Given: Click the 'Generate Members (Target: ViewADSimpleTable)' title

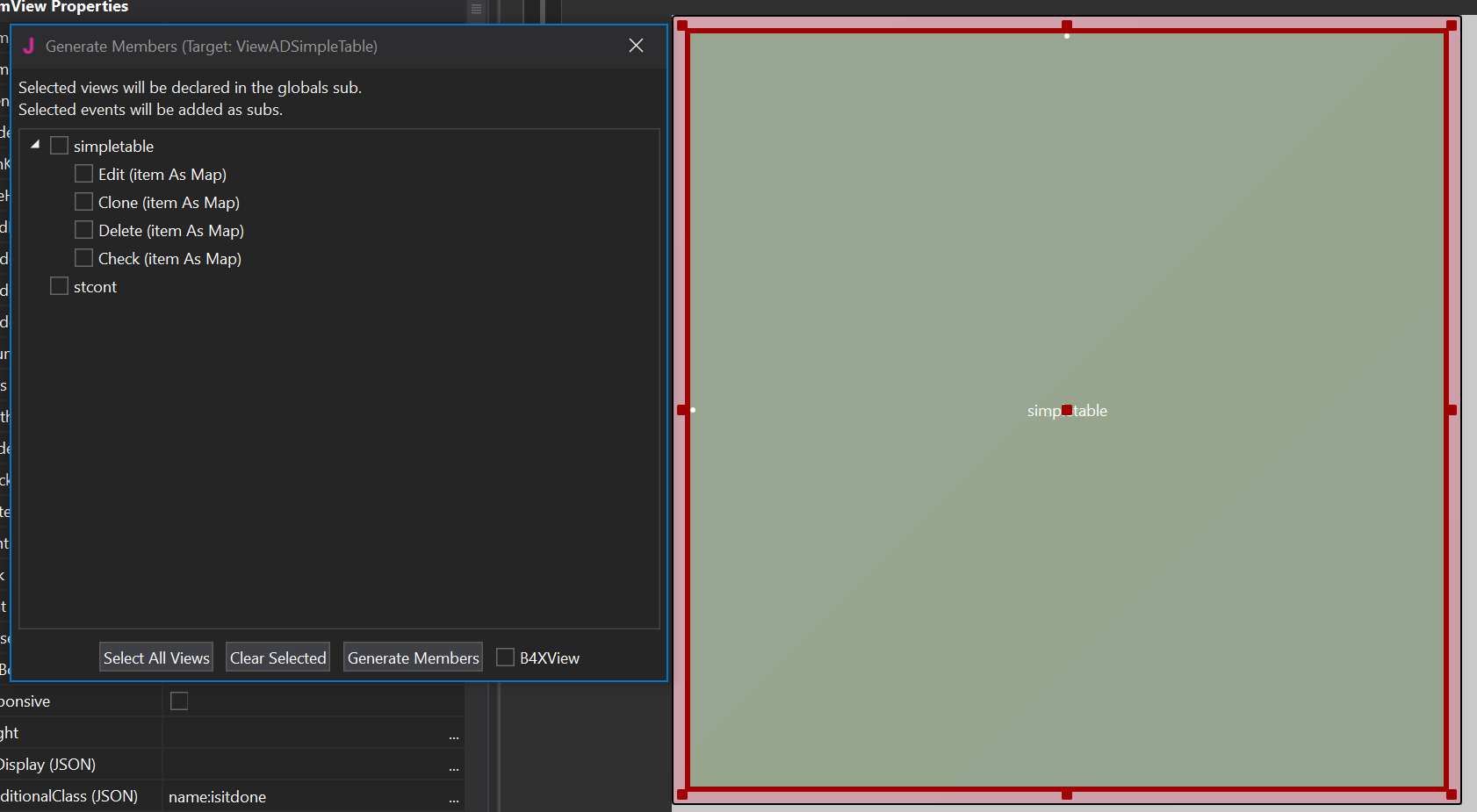Looking at the screenshot, I should click(x=212, y=47).
